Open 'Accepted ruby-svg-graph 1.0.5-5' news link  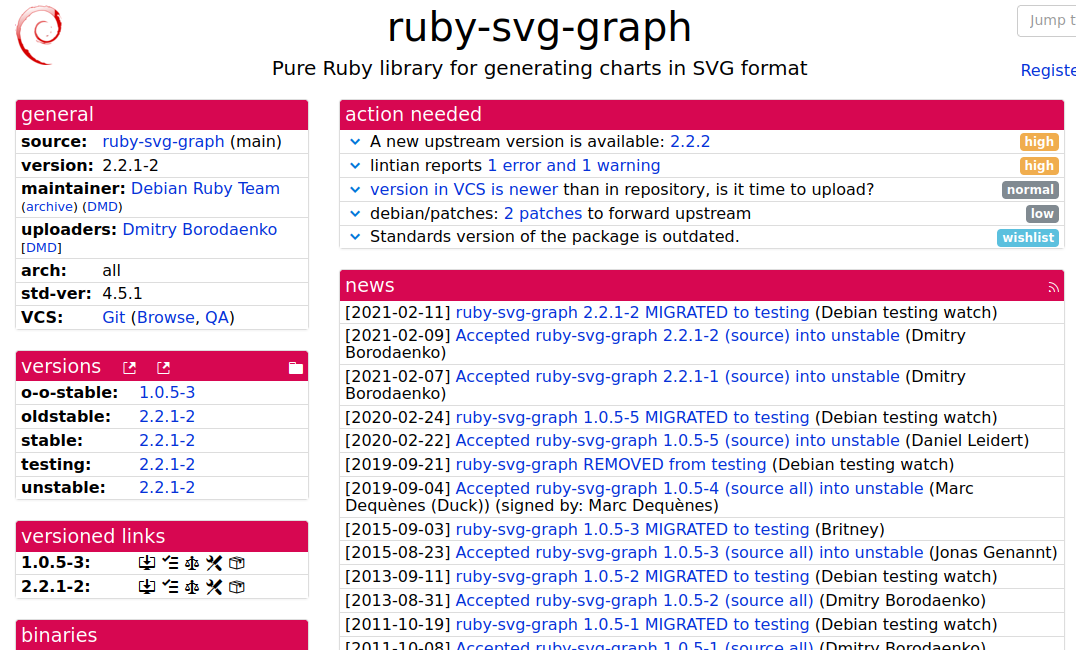point(677,441)
